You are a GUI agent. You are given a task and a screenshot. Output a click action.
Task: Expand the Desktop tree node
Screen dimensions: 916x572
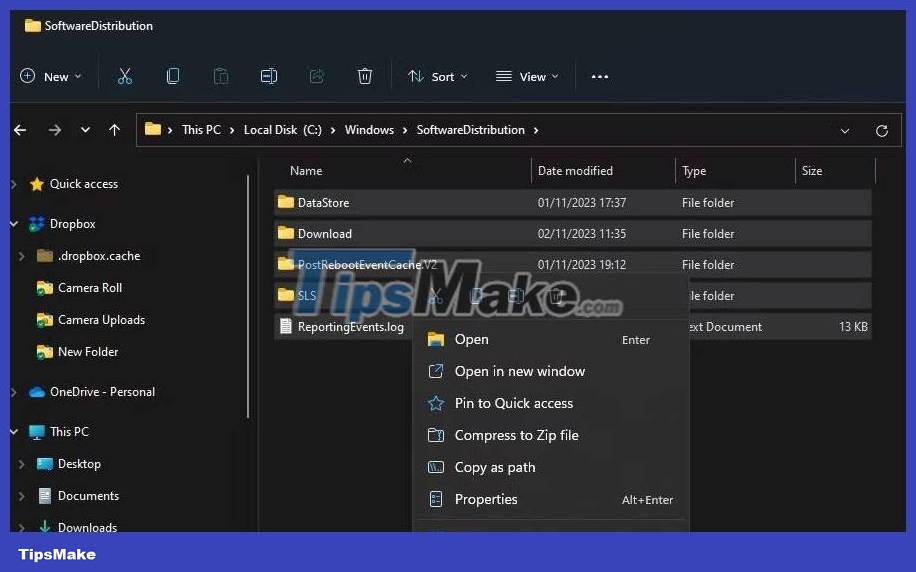[x=22, y=464]
